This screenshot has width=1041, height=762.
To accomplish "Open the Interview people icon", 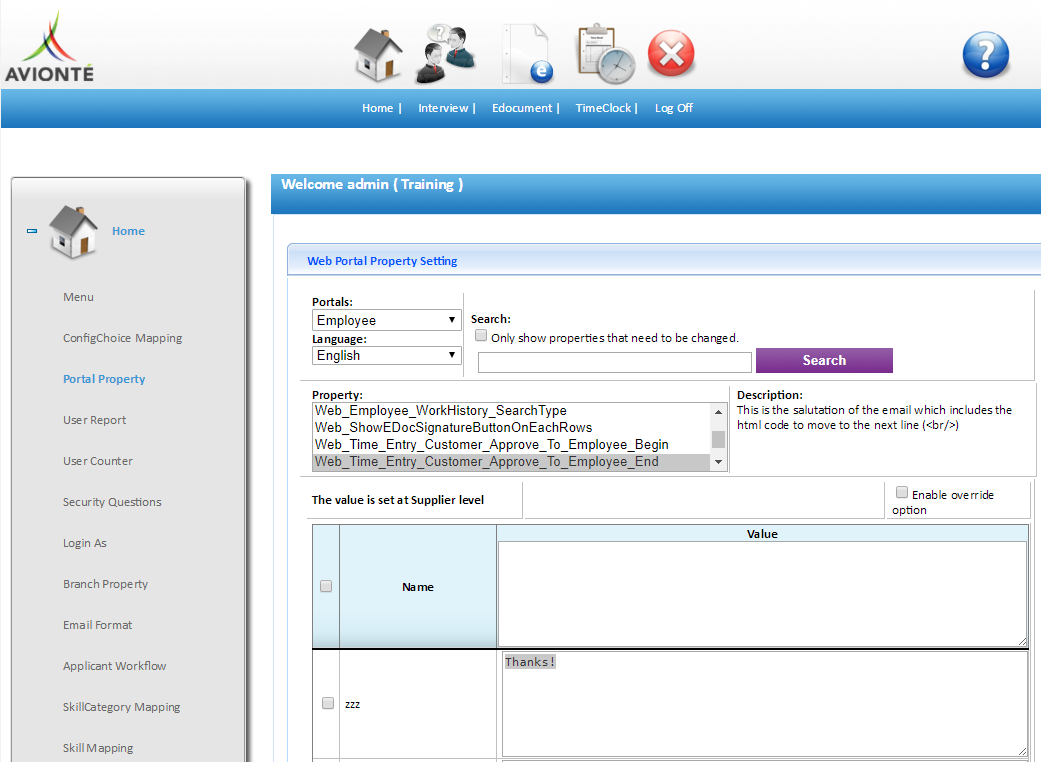I will [446, 54].
